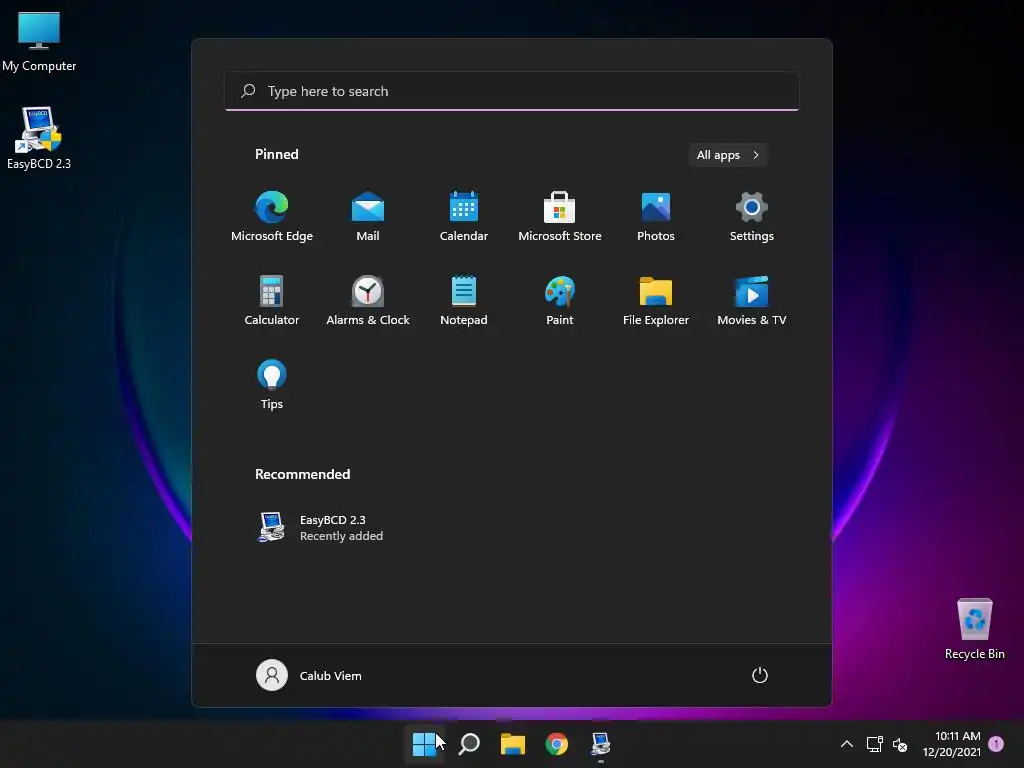
Task: Click the Power button in Start menu
Action: (760, 675)
